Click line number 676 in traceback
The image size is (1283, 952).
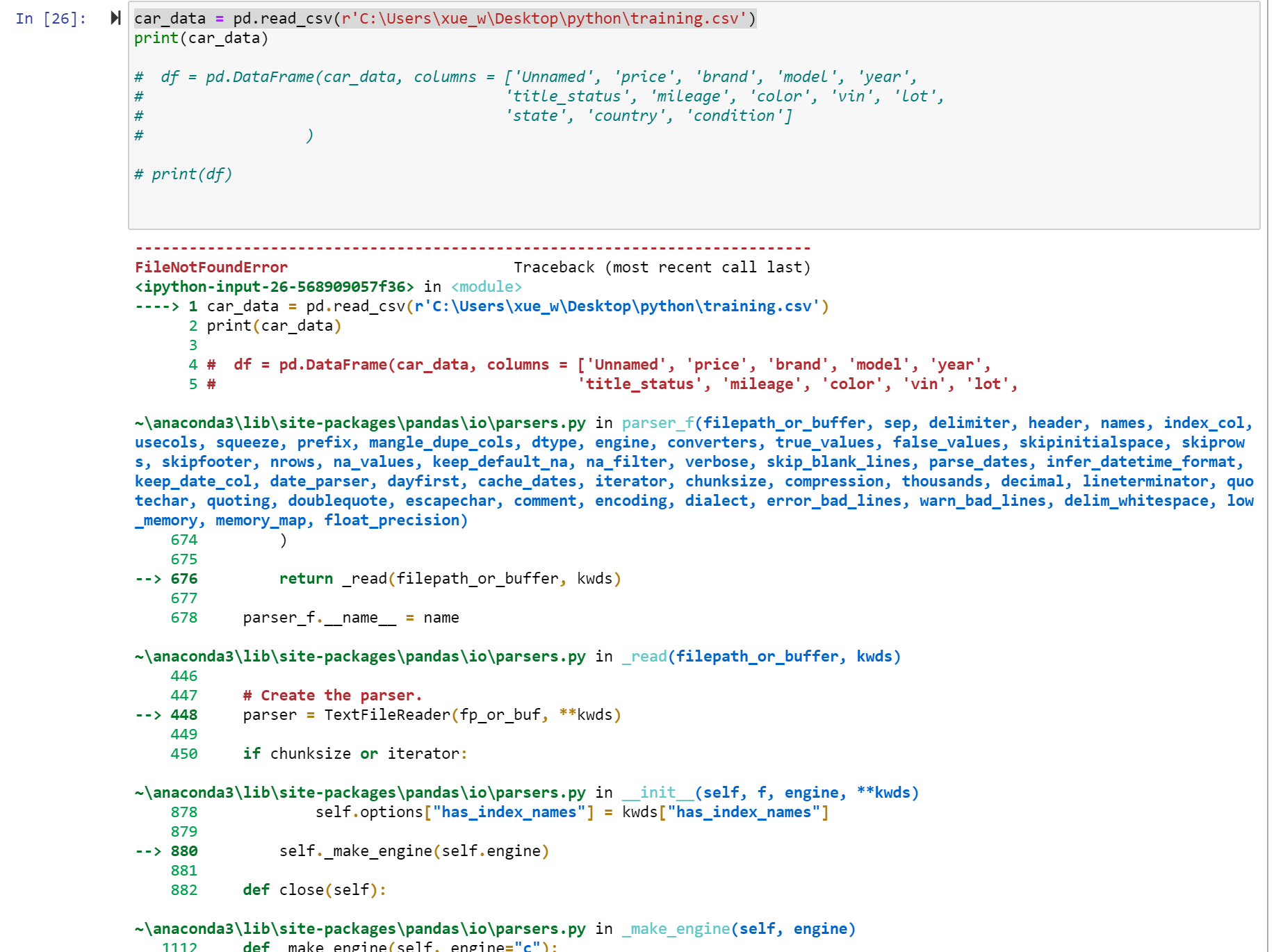pos(185,578)
